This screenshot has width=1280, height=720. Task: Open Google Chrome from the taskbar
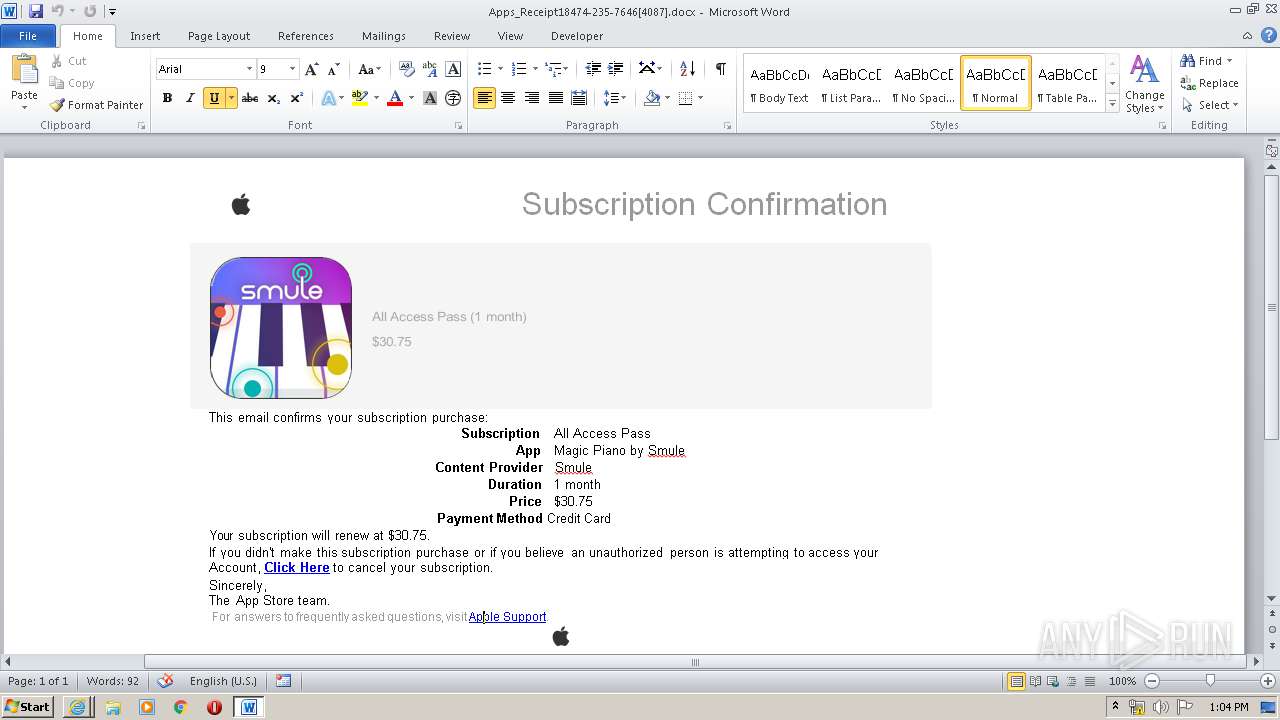tap(180, 707)
